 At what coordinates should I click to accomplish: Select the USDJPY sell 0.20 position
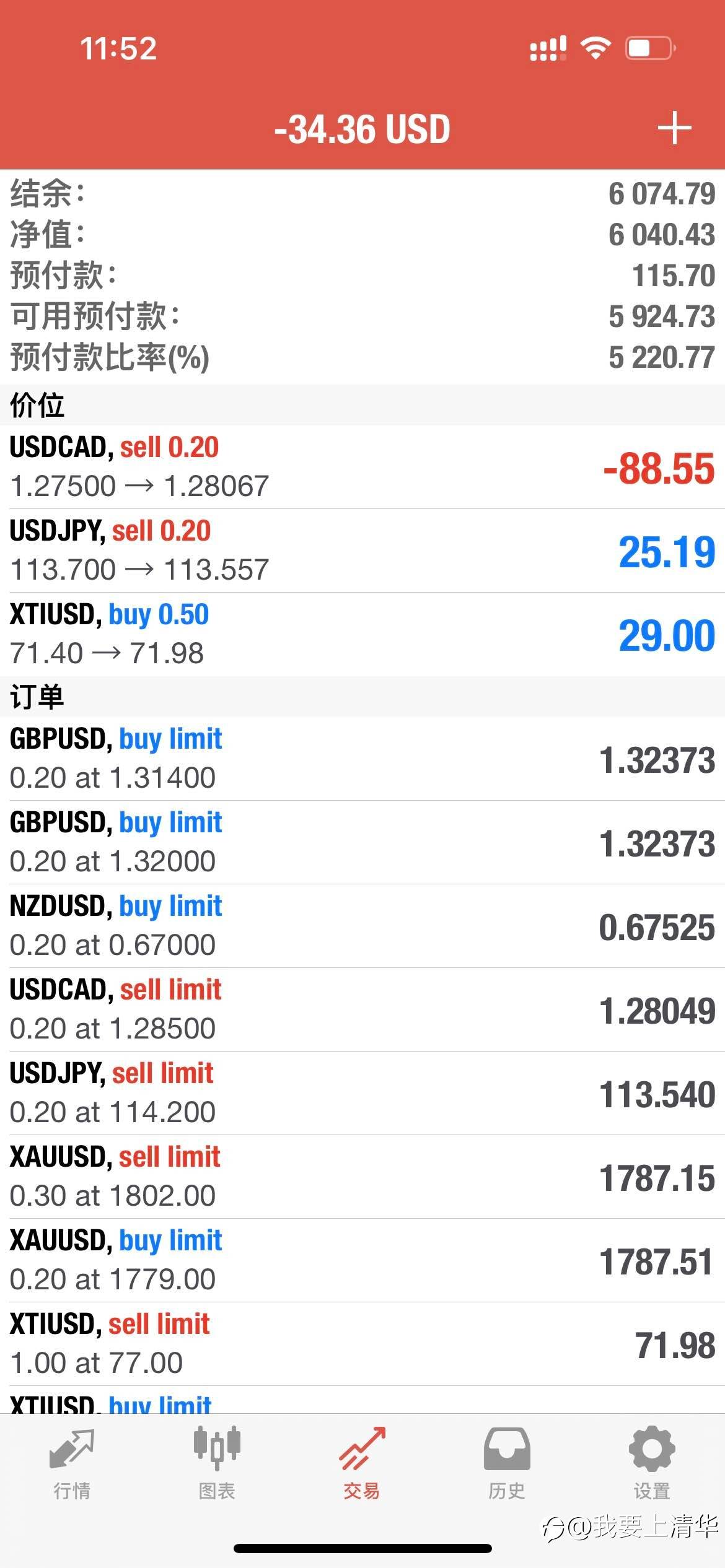coord(362,551)
